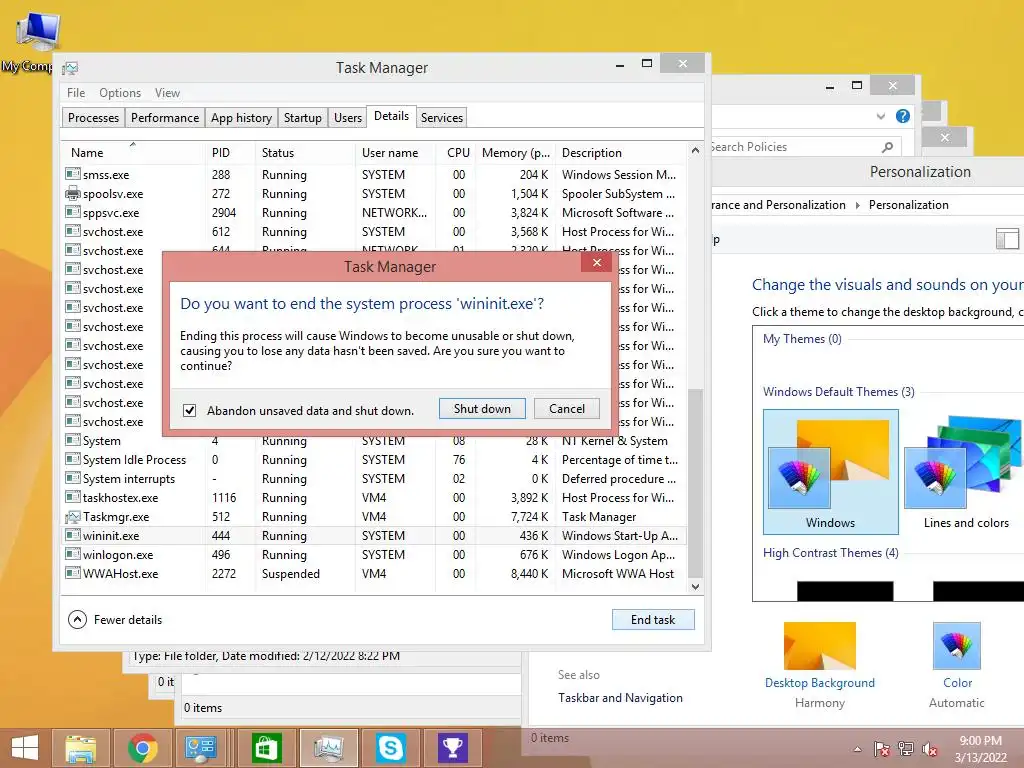Click the list scroll up arrow
This screenshot has height=768, width=1024.
696,151
